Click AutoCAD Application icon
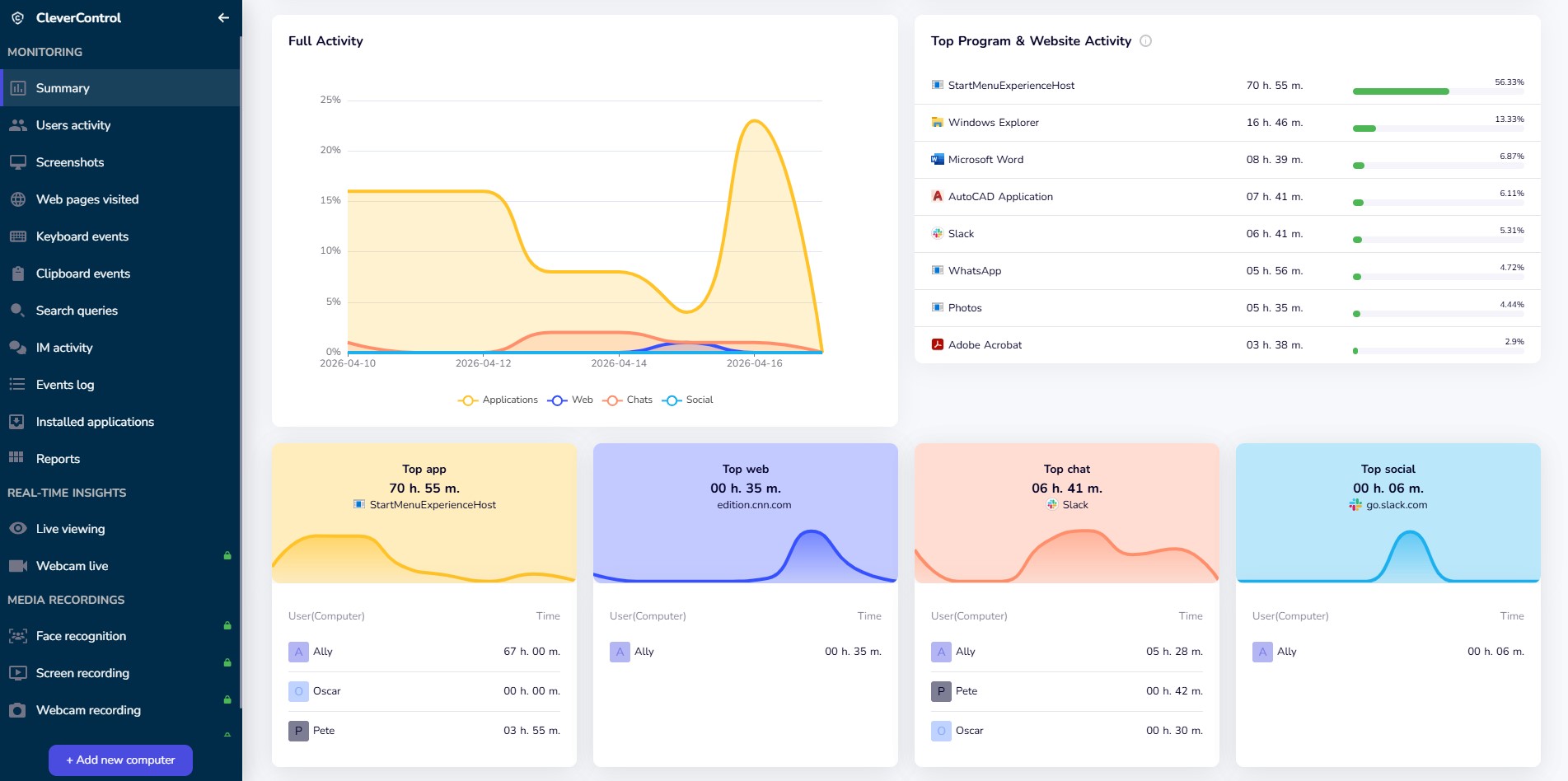The height and width of the screenshot is (781, 1568). coord(937,196)
